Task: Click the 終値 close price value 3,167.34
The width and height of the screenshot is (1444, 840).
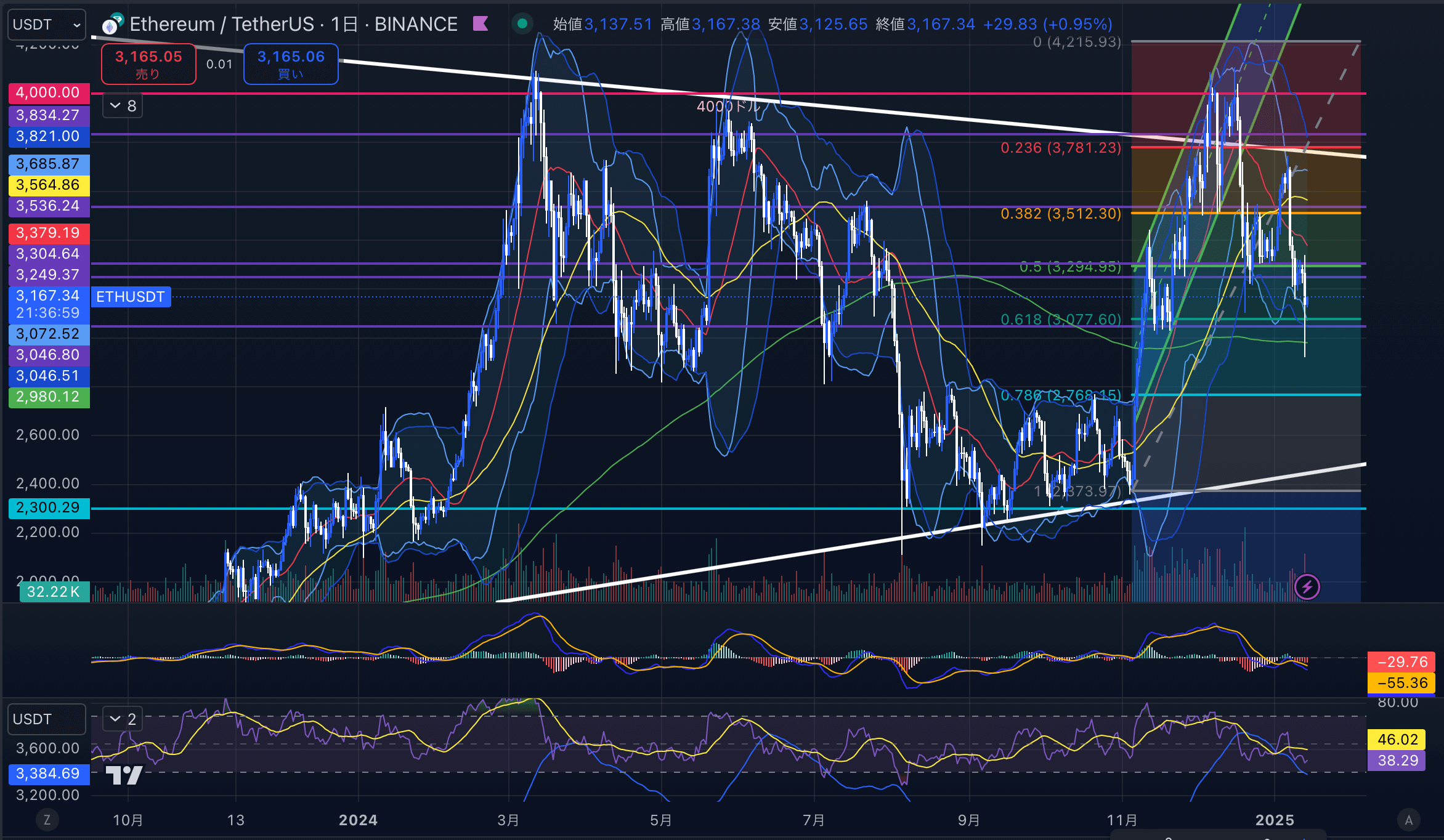Action: click(x=941, y=24)
